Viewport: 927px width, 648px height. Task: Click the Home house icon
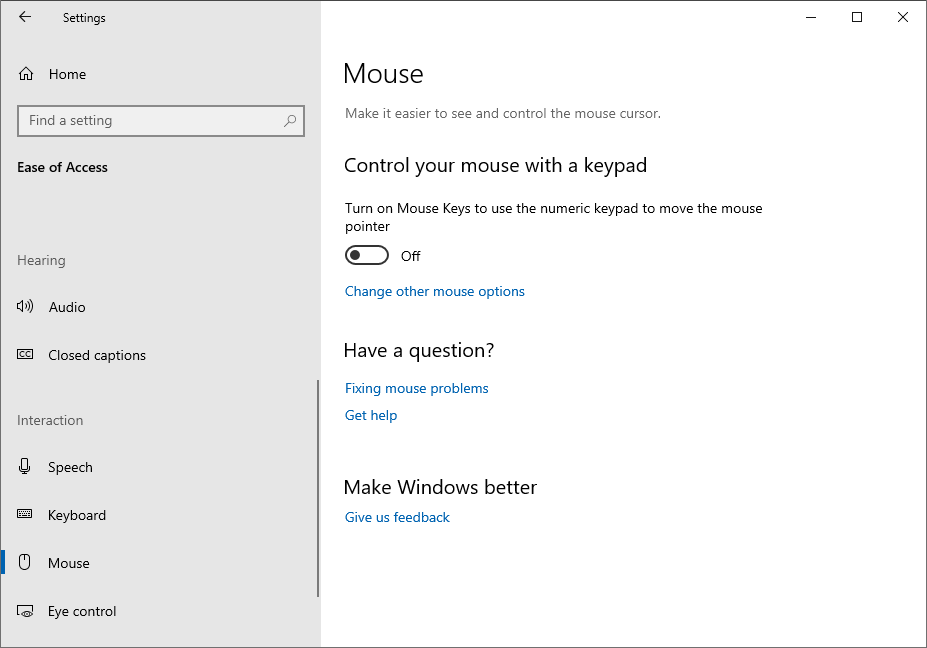[x=26, y=74]
